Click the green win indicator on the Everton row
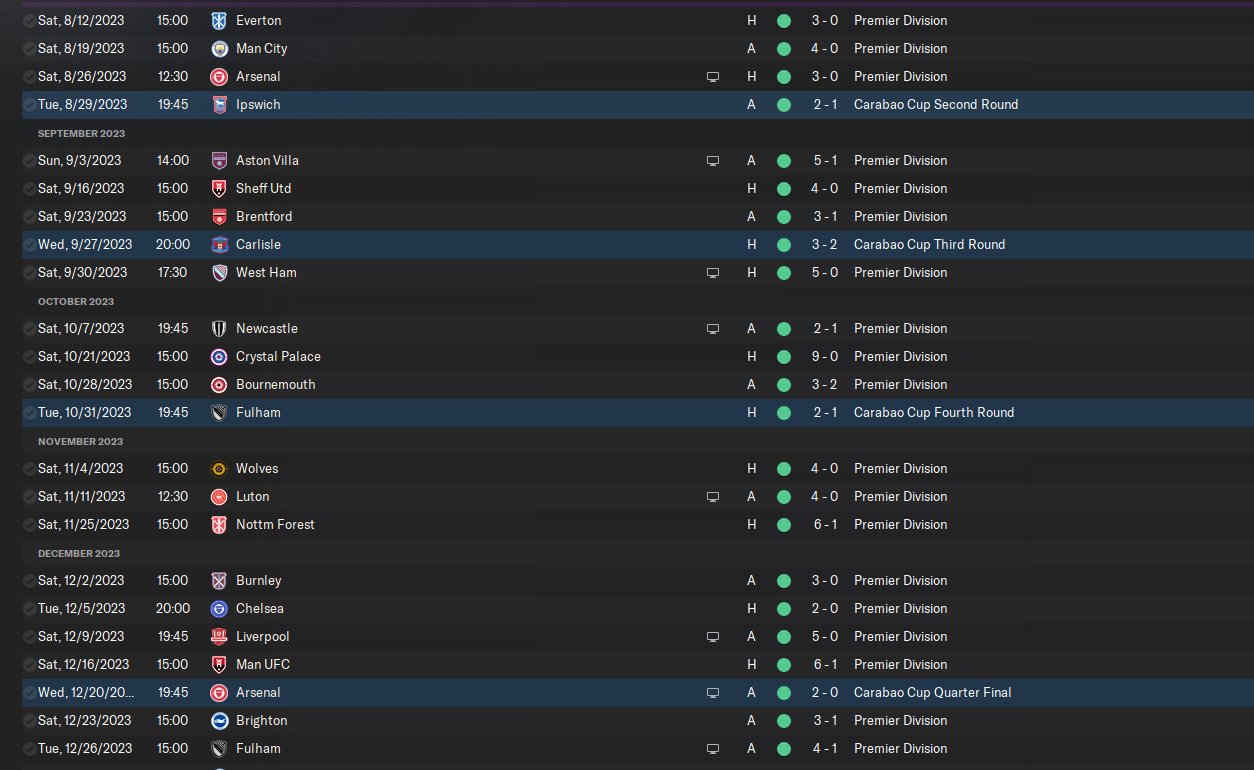Image resolution: width=1254 pixels, height=770 pixels. [x=783, y=20]
